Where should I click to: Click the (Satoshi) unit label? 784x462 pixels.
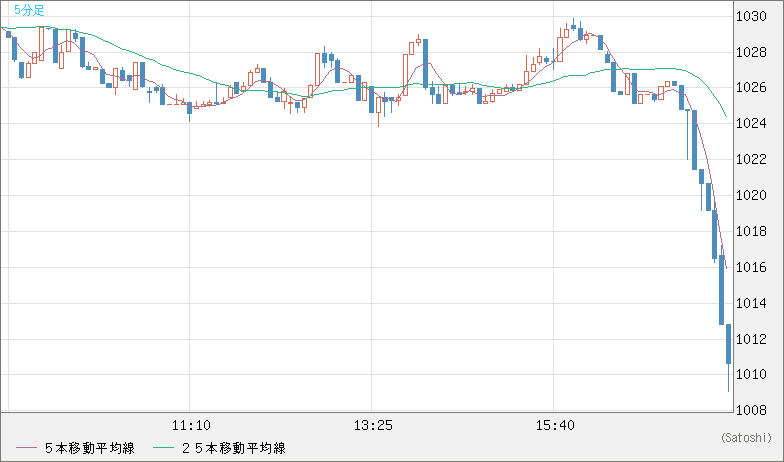coord(746,438)
